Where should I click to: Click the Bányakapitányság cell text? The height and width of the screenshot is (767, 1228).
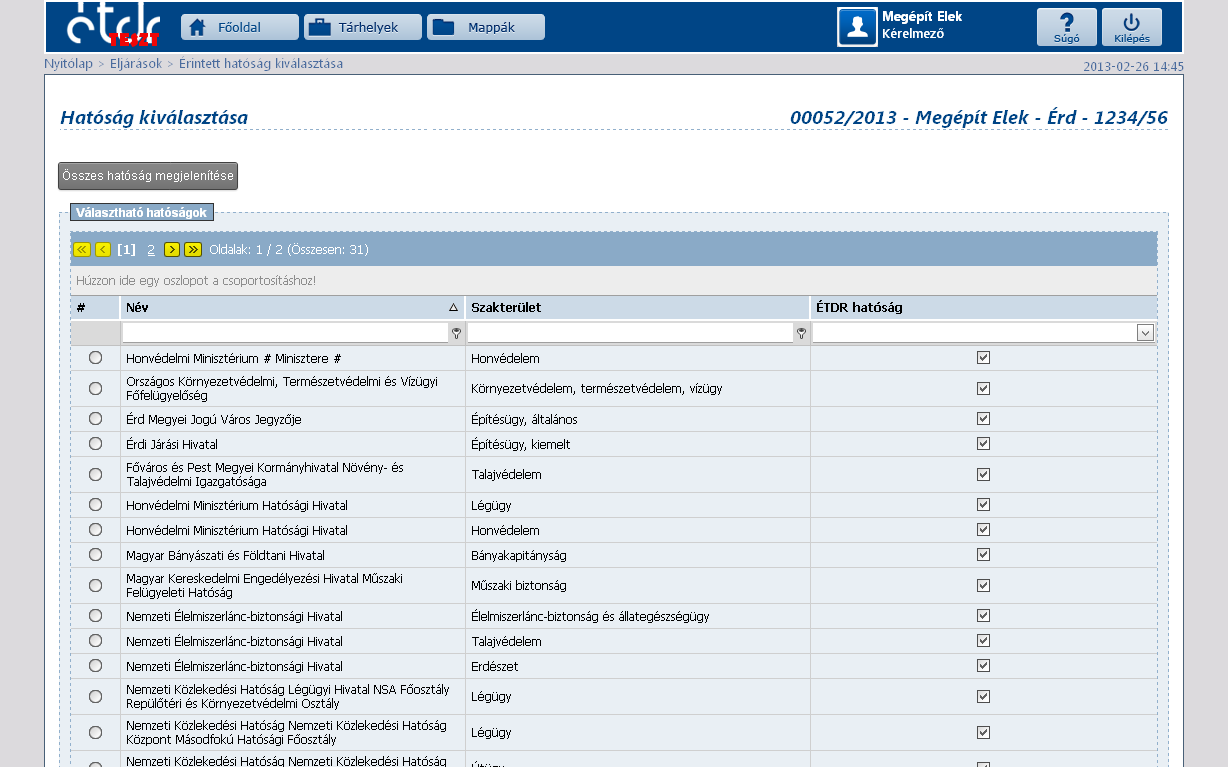click(x=518, y=555)
